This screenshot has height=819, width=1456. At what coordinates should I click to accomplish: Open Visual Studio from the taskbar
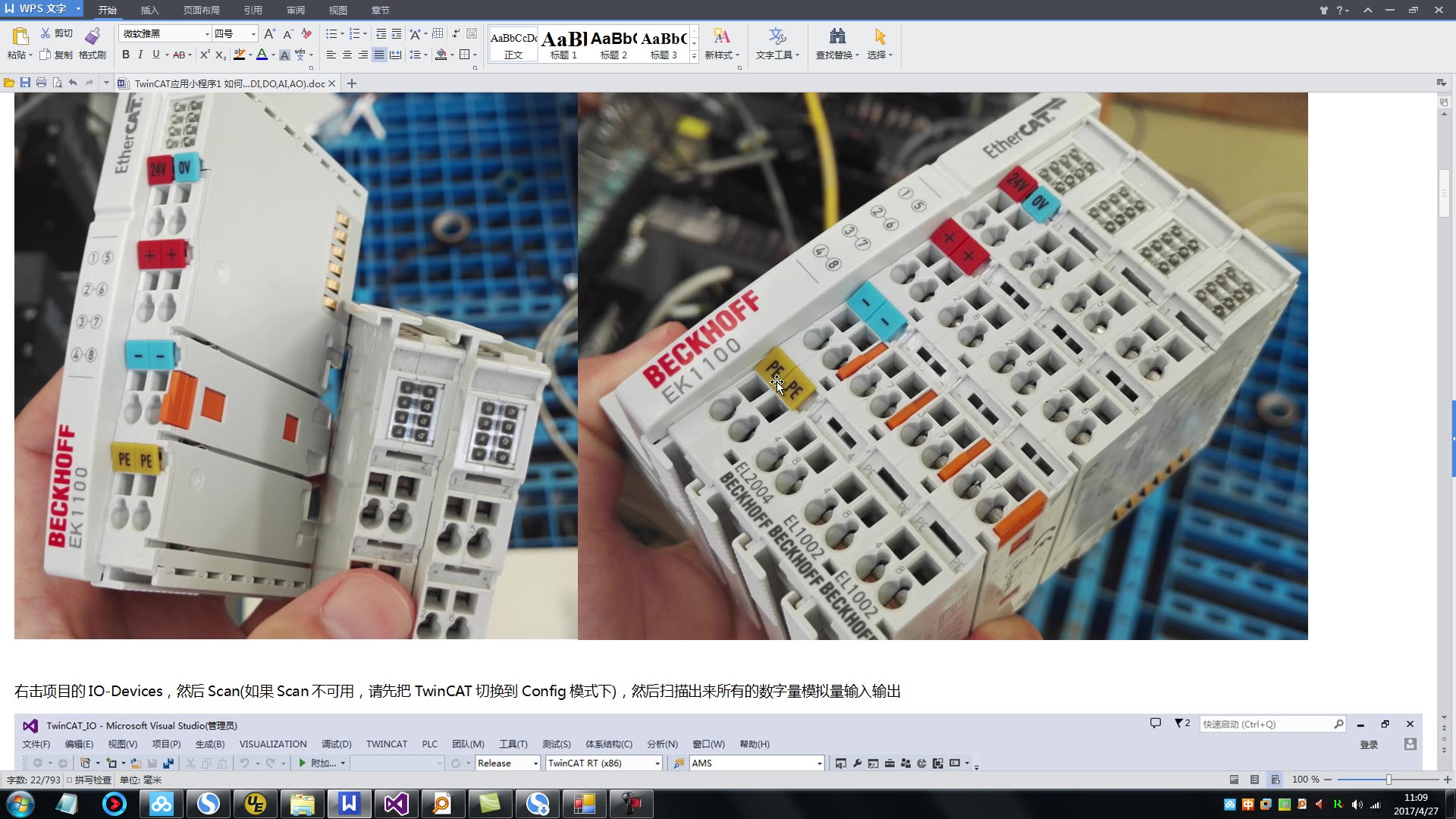click(x=396, y=804)
